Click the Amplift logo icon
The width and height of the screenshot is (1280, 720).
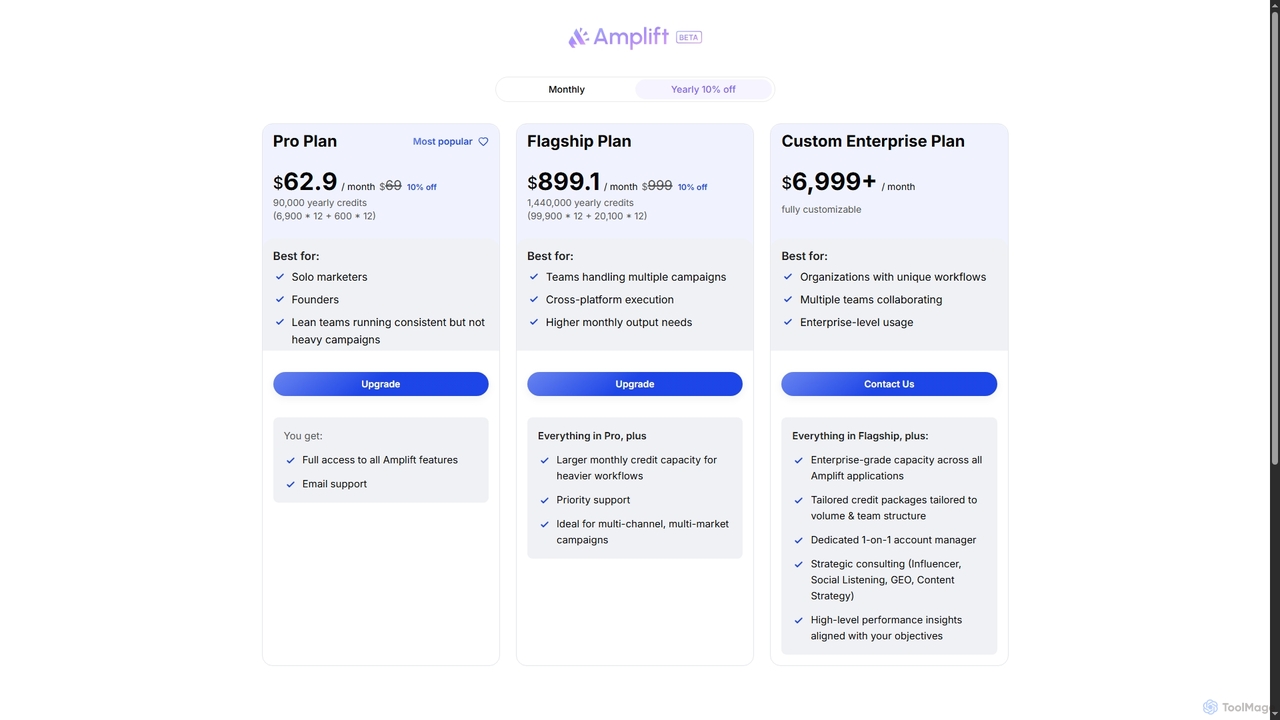click(x=578, y=38)
